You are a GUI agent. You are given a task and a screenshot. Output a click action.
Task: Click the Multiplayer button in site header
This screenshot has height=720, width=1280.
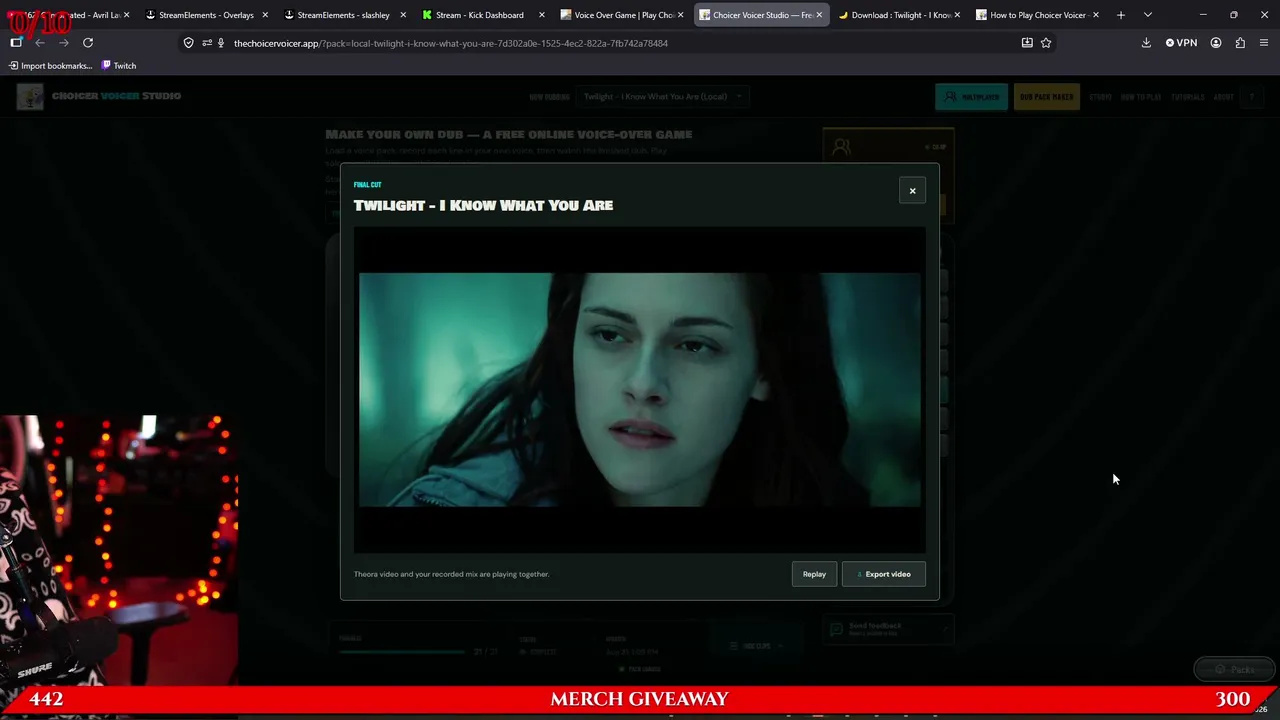click(971, 97)
